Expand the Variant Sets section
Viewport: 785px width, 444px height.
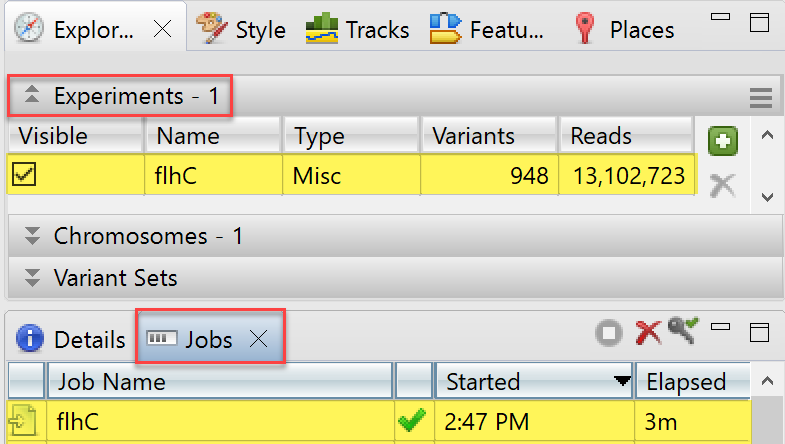pos(33,277)
